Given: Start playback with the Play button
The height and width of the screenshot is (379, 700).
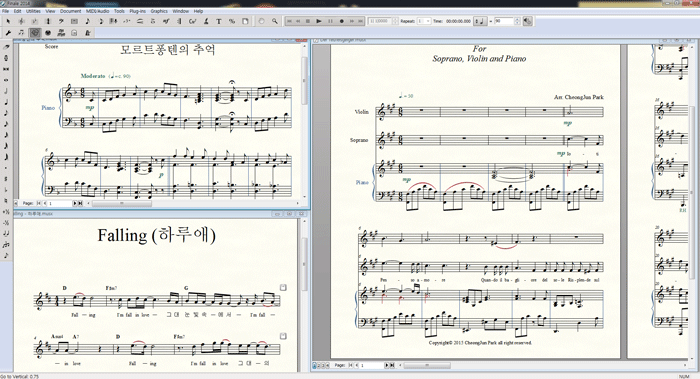Looking at the screenshot, I should click(319, 21).
